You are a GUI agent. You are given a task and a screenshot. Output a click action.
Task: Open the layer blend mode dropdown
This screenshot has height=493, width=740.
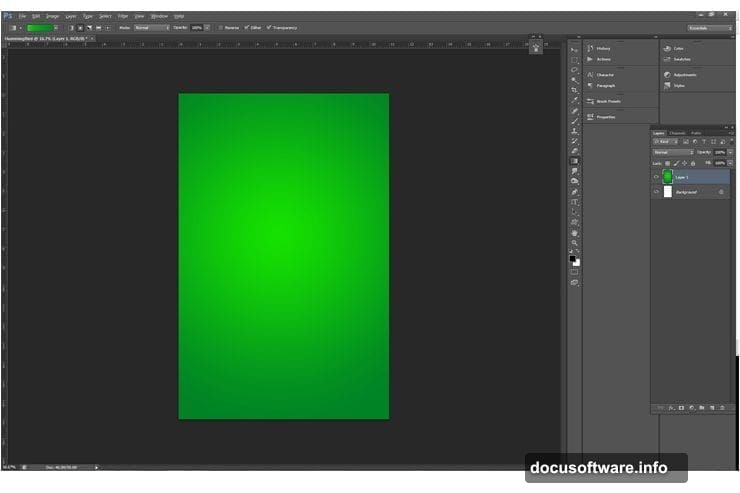(x=672, y=152)
